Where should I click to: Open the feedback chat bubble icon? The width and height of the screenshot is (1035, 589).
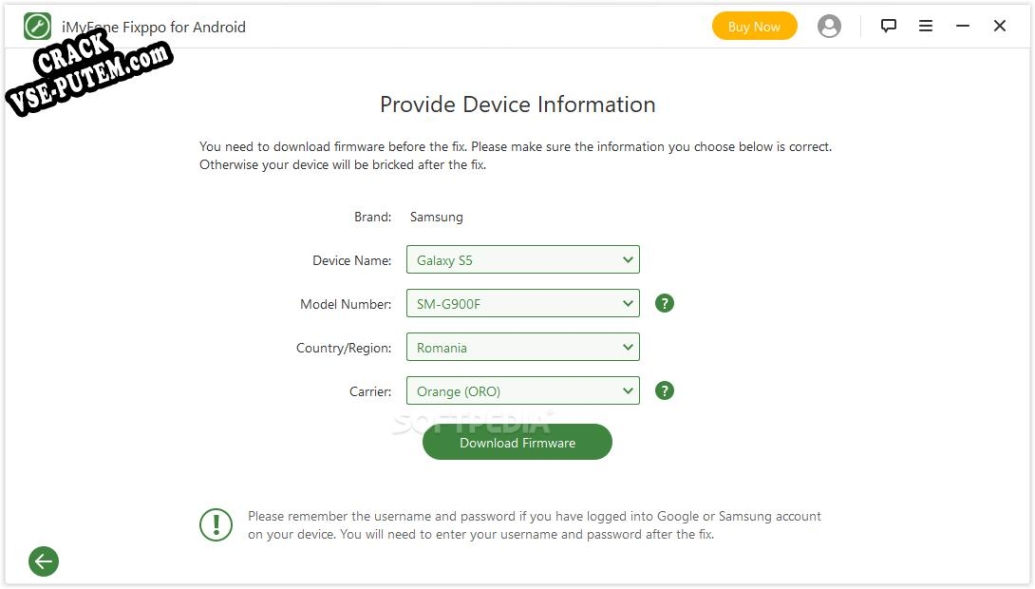pos(888,26)
